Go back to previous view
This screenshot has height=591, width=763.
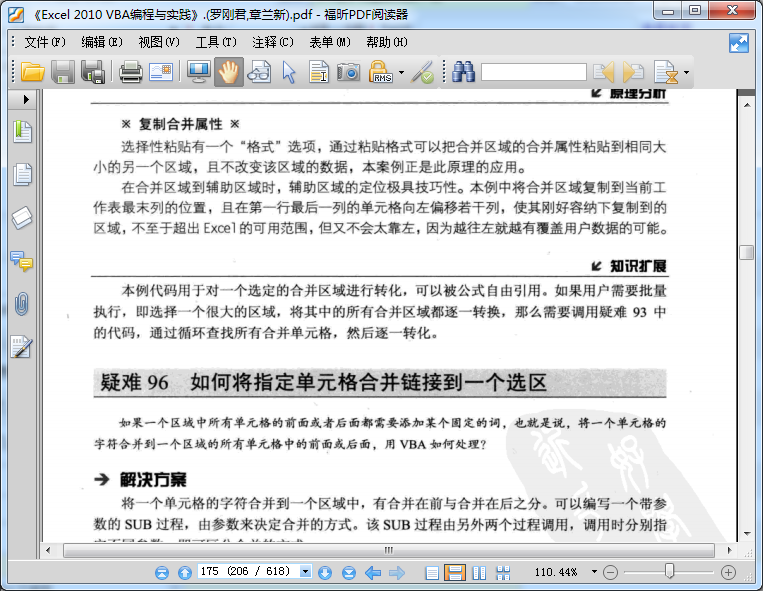pos(373,573)
